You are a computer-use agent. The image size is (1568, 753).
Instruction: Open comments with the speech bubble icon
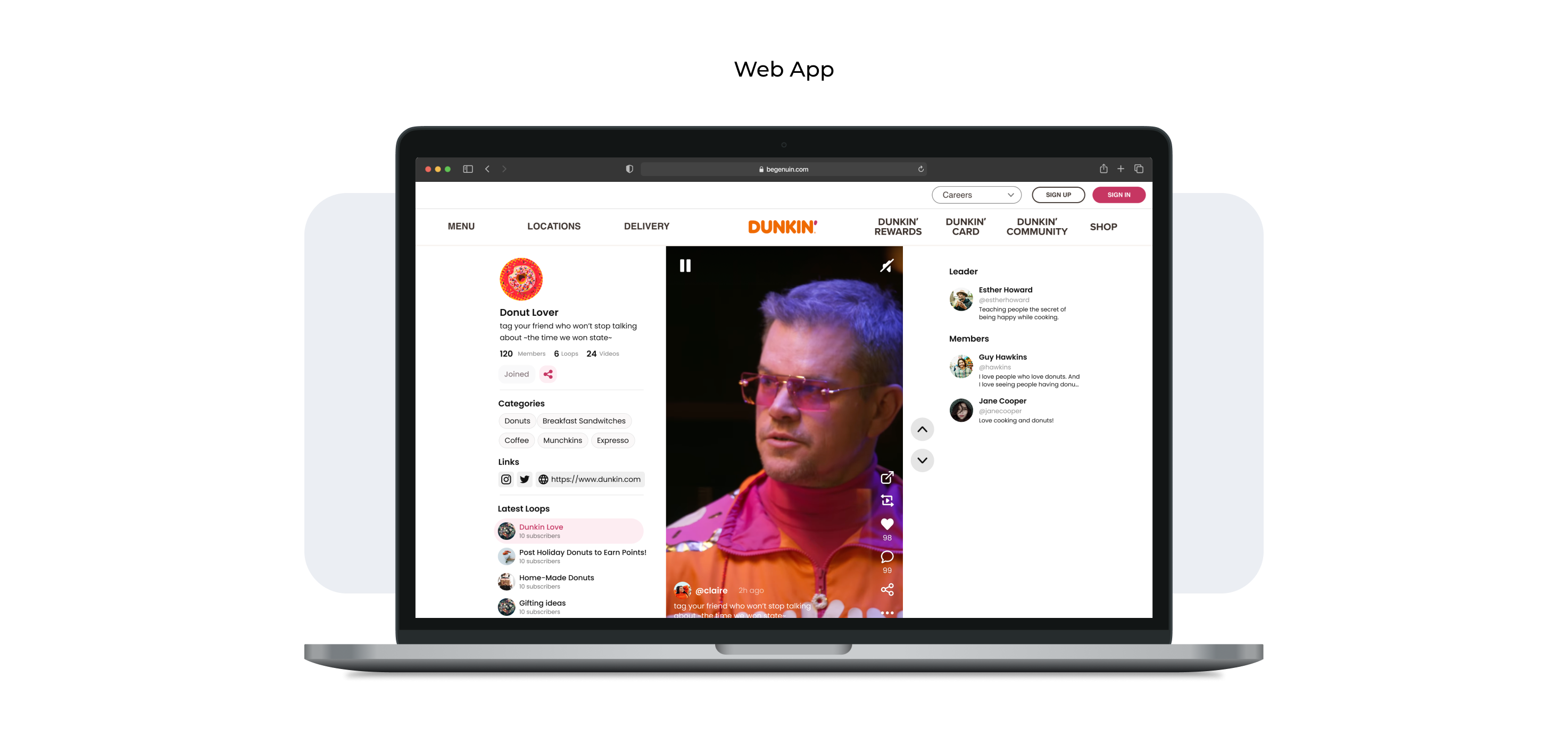pyautogui.click(x=887, y=557)
